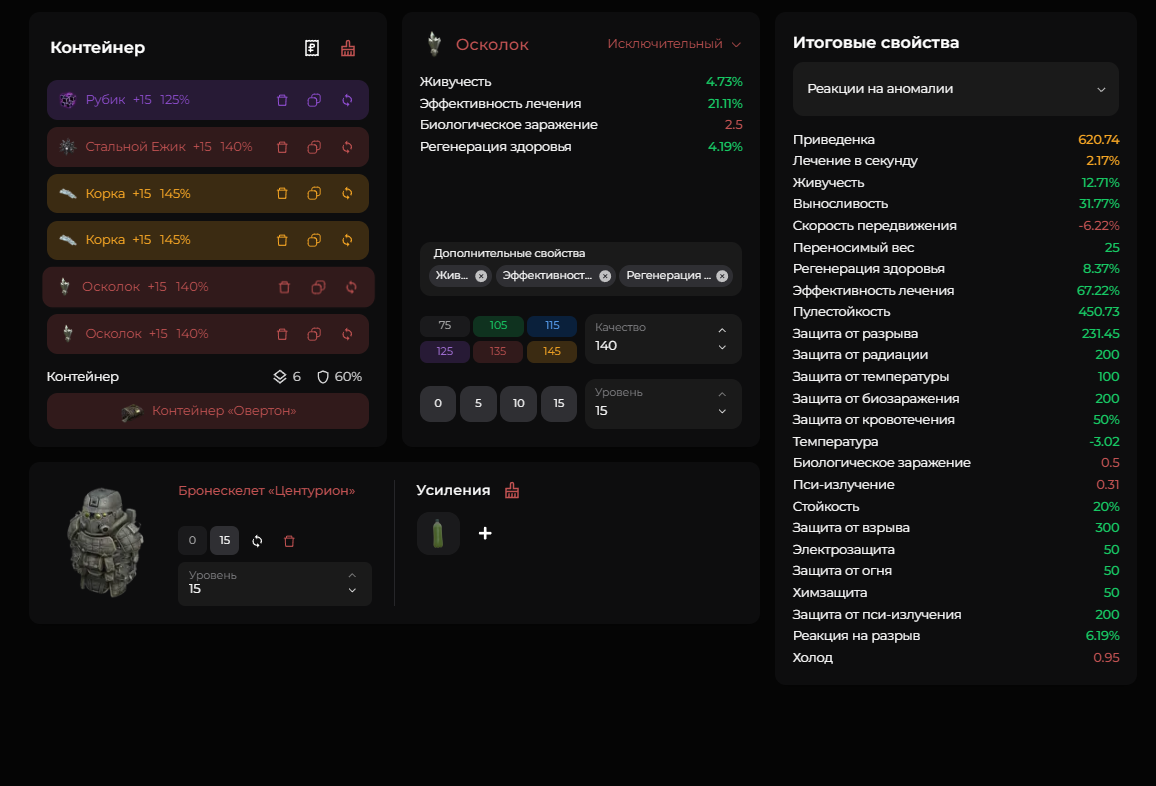Viewport: 1156px width, 786px height.
Task: Click the Центурион armor image
Action: (x=105, y=542)
